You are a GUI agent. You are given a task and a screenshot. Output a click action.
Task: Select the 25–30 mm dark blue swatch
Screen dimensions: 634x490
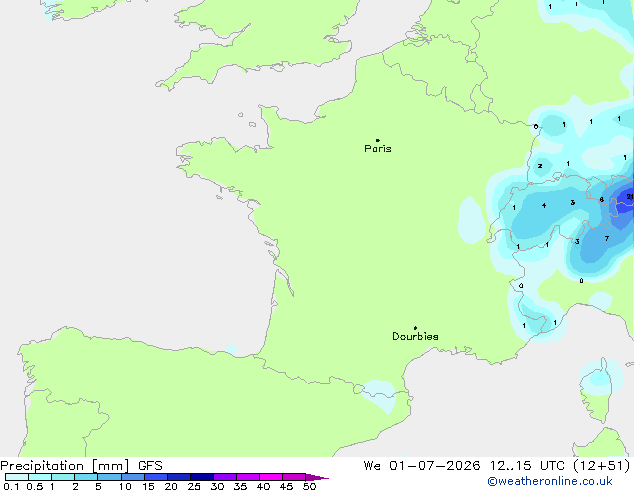(x=202, y=477)
